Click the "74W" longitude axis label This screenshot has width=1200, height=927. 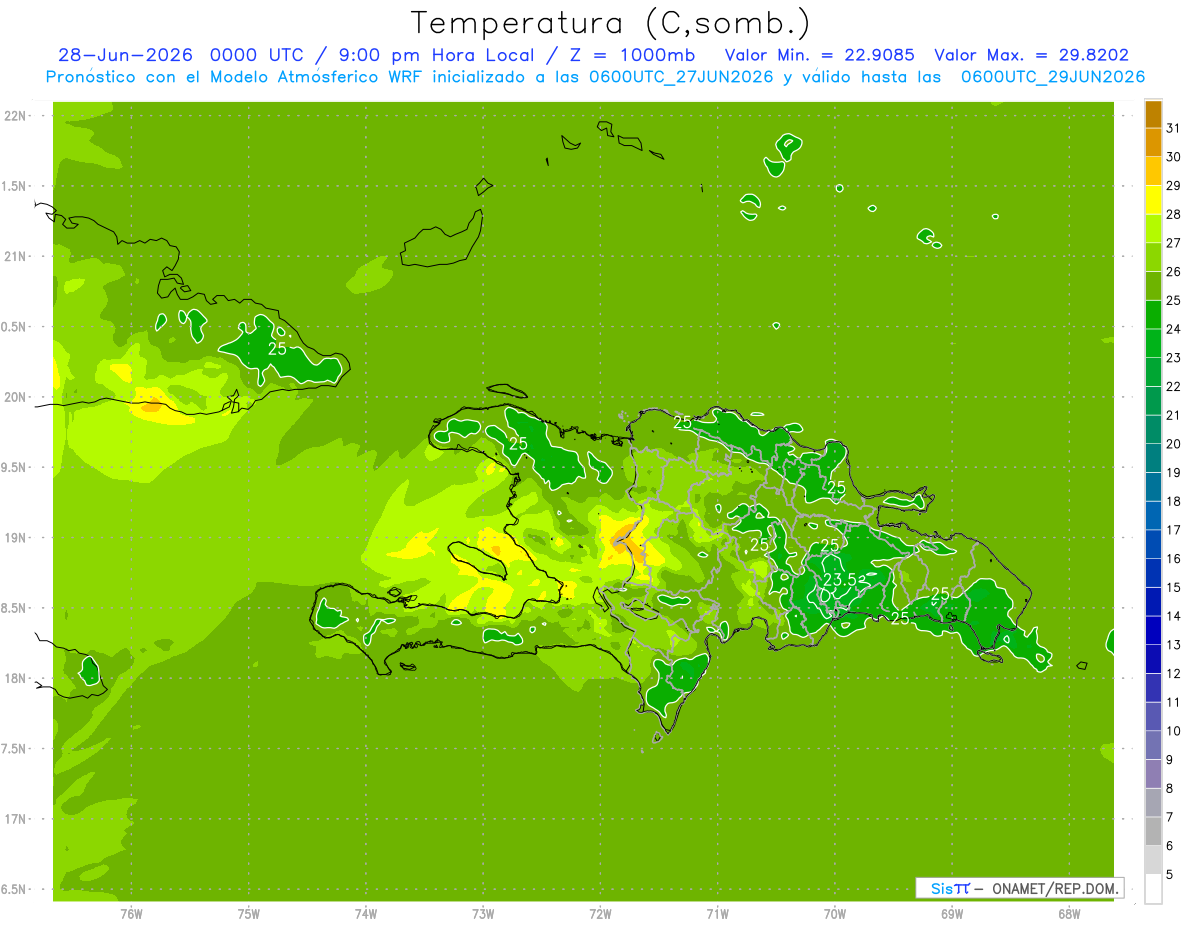tap(365, 914)
